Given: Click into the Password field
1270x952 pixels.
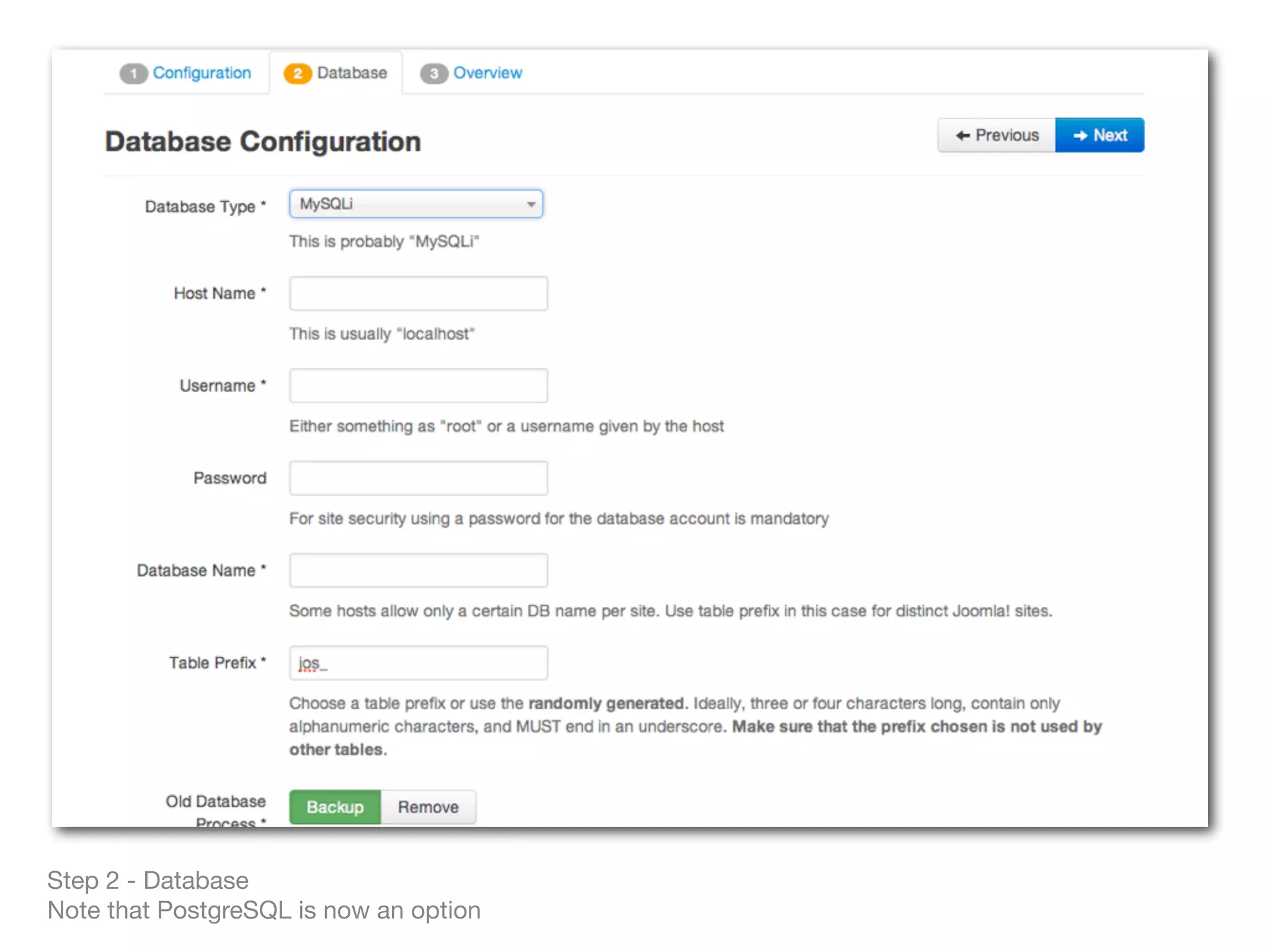Looking at the screenshot, I should [x=419, y=478].
